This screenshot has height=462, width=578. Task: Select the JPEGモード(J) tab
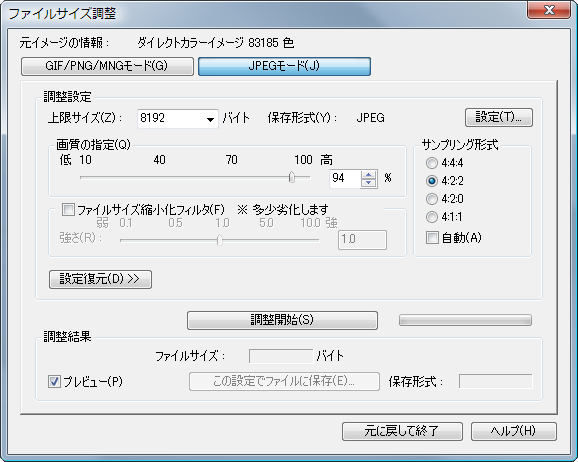284,66
